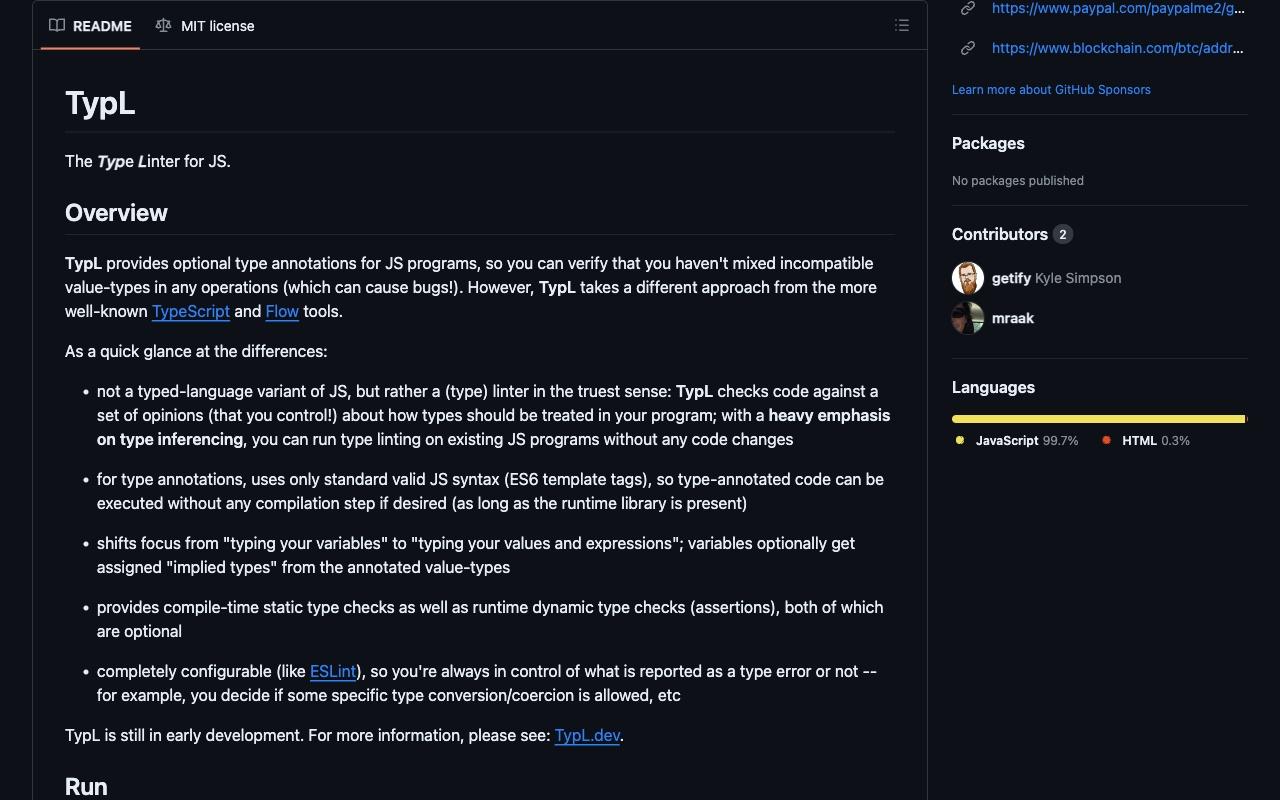Click the Languages heading
Screen dimensions: 1280x800
click(993, 387)
